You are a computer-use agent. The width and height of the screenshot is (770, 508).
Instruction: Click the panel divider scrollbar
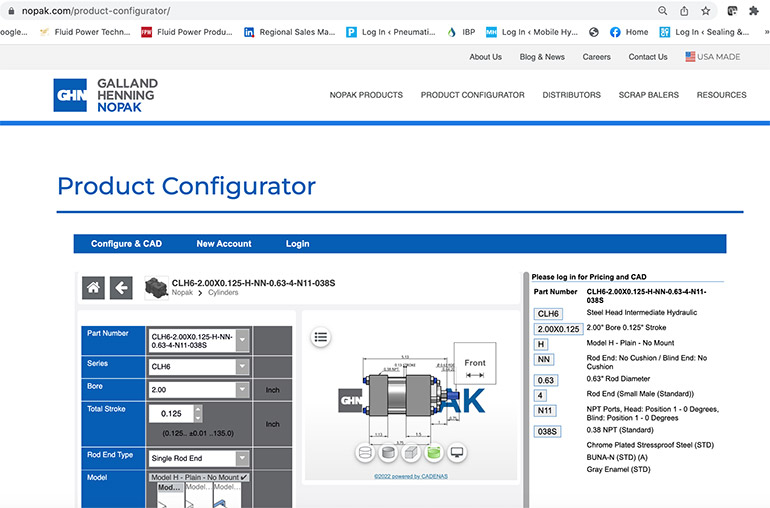[526, 390]
